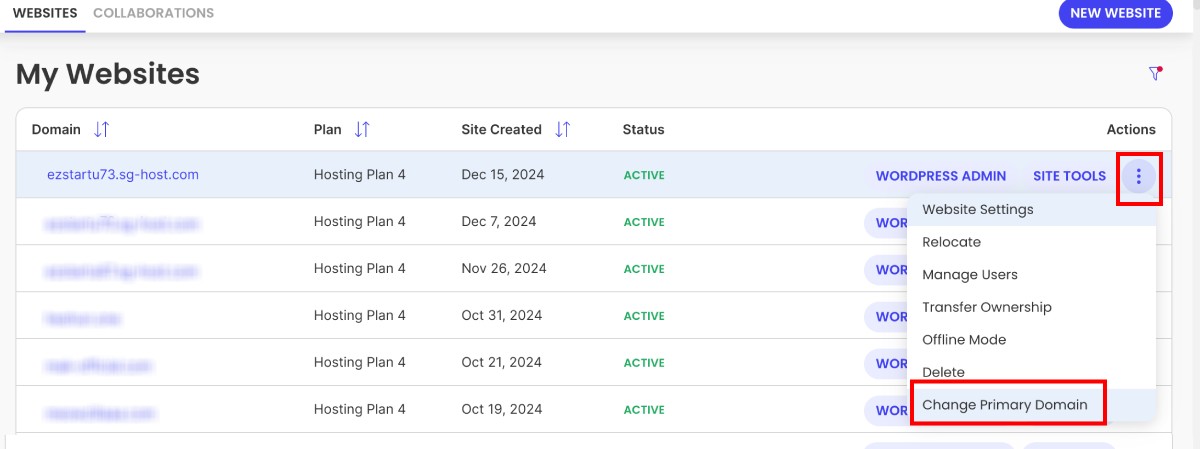The image size is (1200, 449).
Task: Select Transfer Ownership menu option
Action: (986, 307)
